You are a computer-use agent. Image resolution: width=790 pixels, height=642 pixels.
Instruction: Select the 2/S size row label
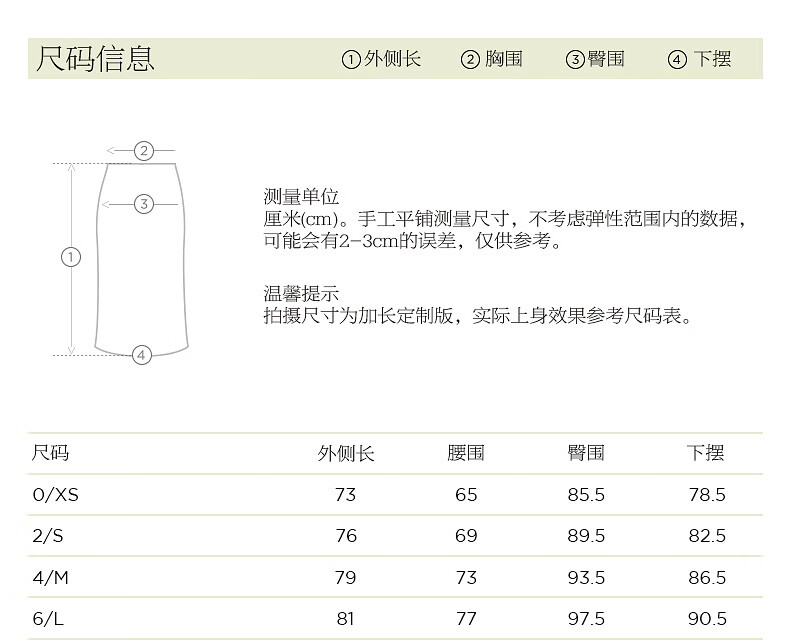(48, 536)
